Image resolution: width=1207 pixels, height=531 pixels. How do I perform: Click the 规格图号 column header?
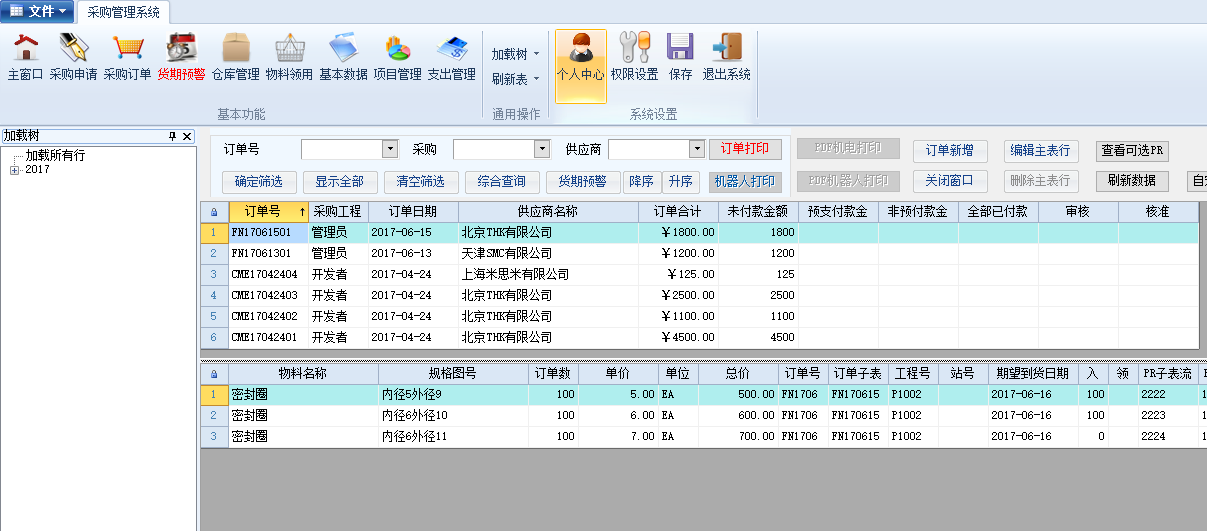point(453,374)
